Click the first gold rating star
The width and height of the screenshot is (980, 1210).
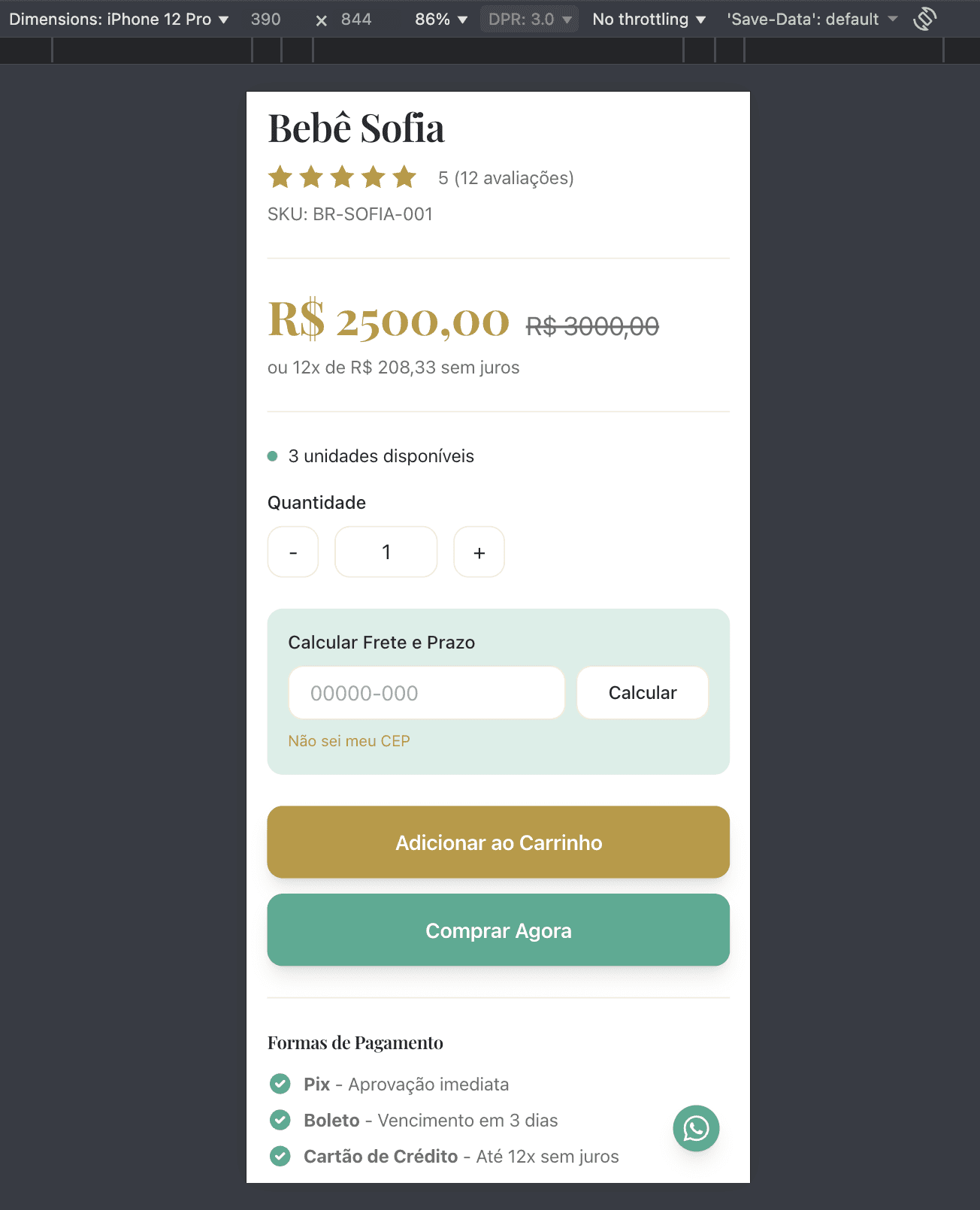[280, 177]
